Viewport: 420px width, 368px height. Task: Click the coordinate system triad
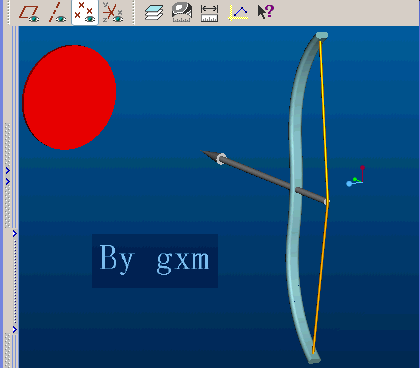[356, 177]
